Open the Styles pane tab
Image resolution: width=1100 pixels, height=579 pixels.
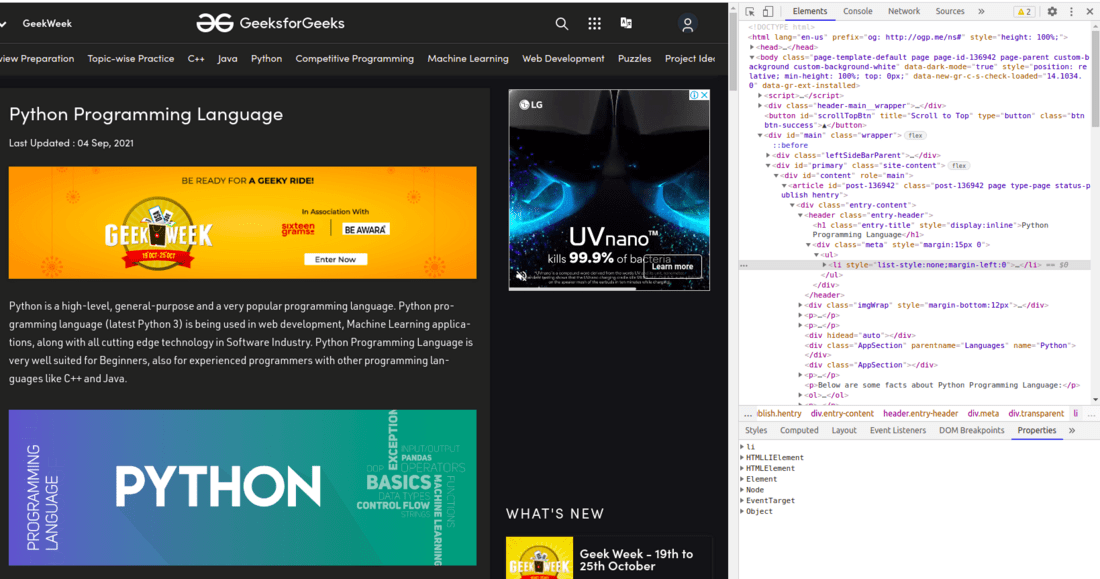756,430
